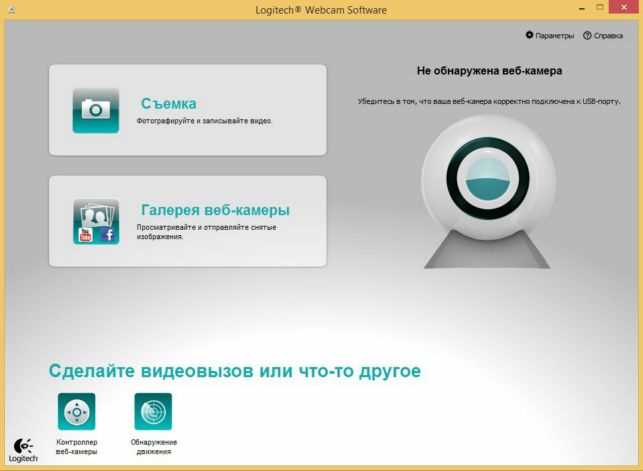Launch the Контроллер веб-камеры icon

point(77,411)
